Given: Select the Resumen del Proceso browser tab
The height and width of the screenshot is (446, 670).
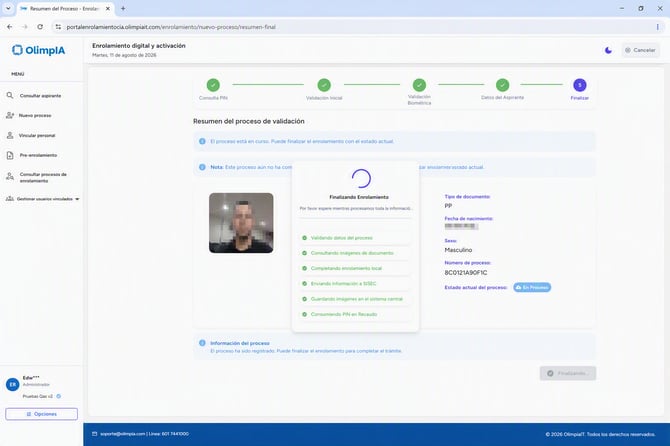Looking at the screenshot, I should pos(65,9).
